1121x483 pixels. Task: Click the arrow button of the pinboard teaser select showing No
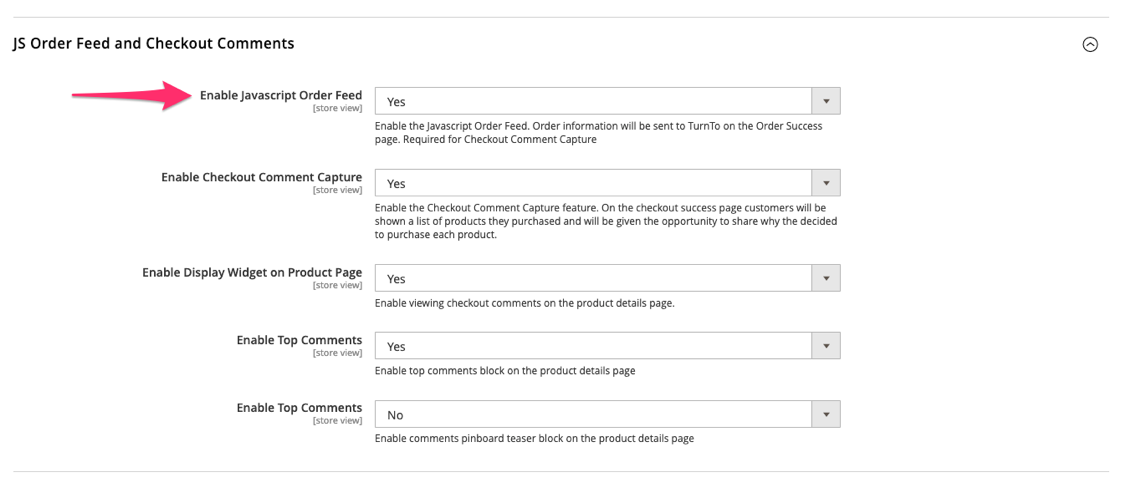point(826,414)
